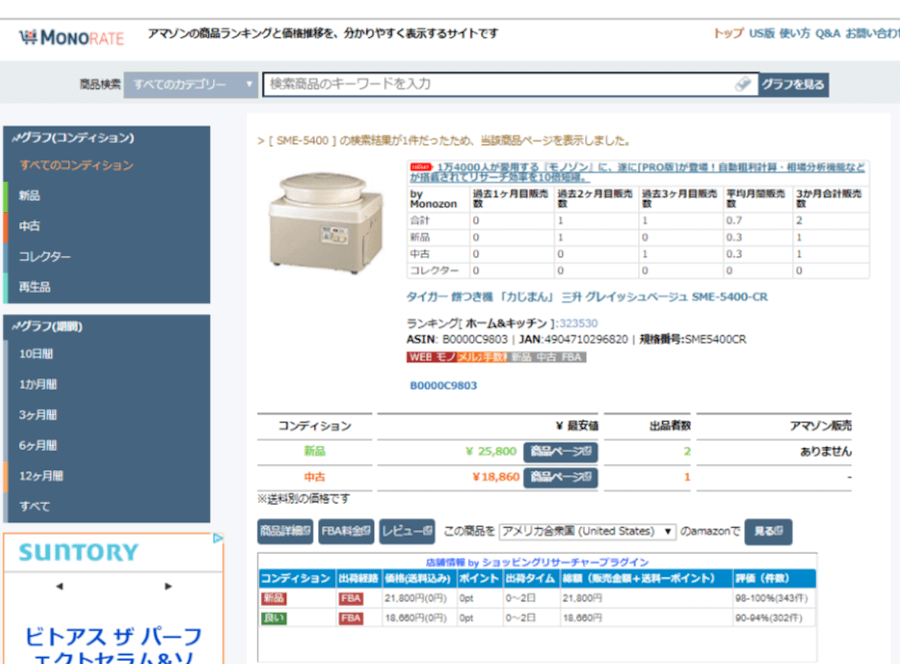Click the eraser icon in search field
This screenshot has width=900, height=664.
(x=743, y=84)
